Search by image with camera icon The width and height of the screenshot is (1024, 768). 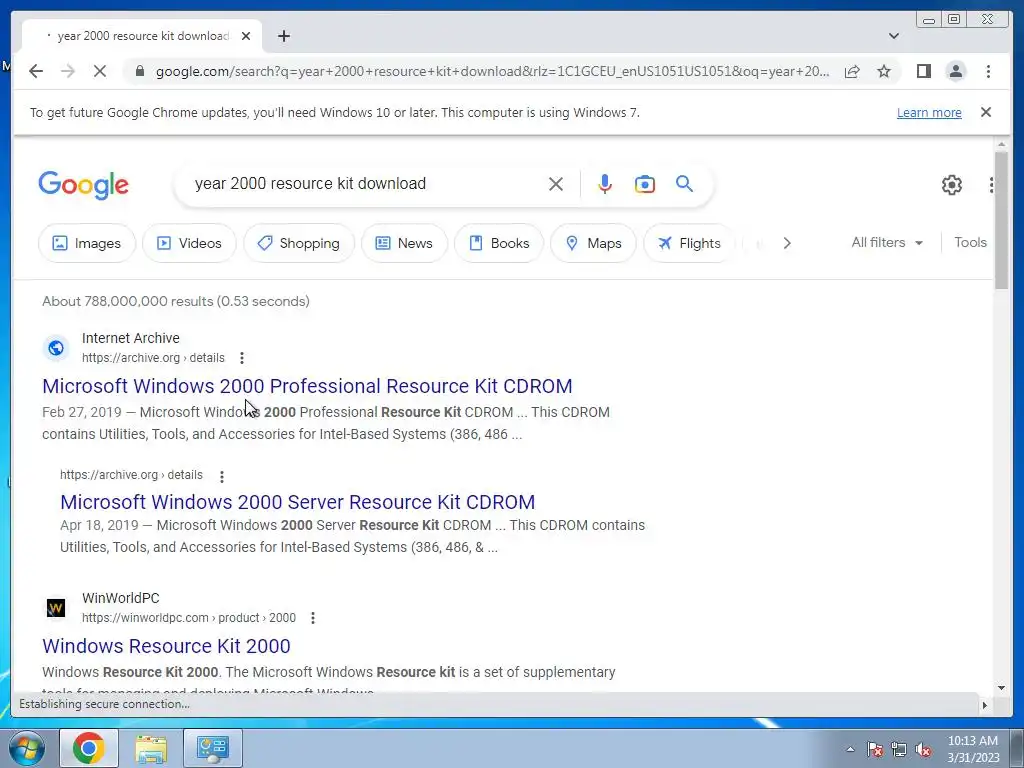pyautogui.click(x=645, y=184)
